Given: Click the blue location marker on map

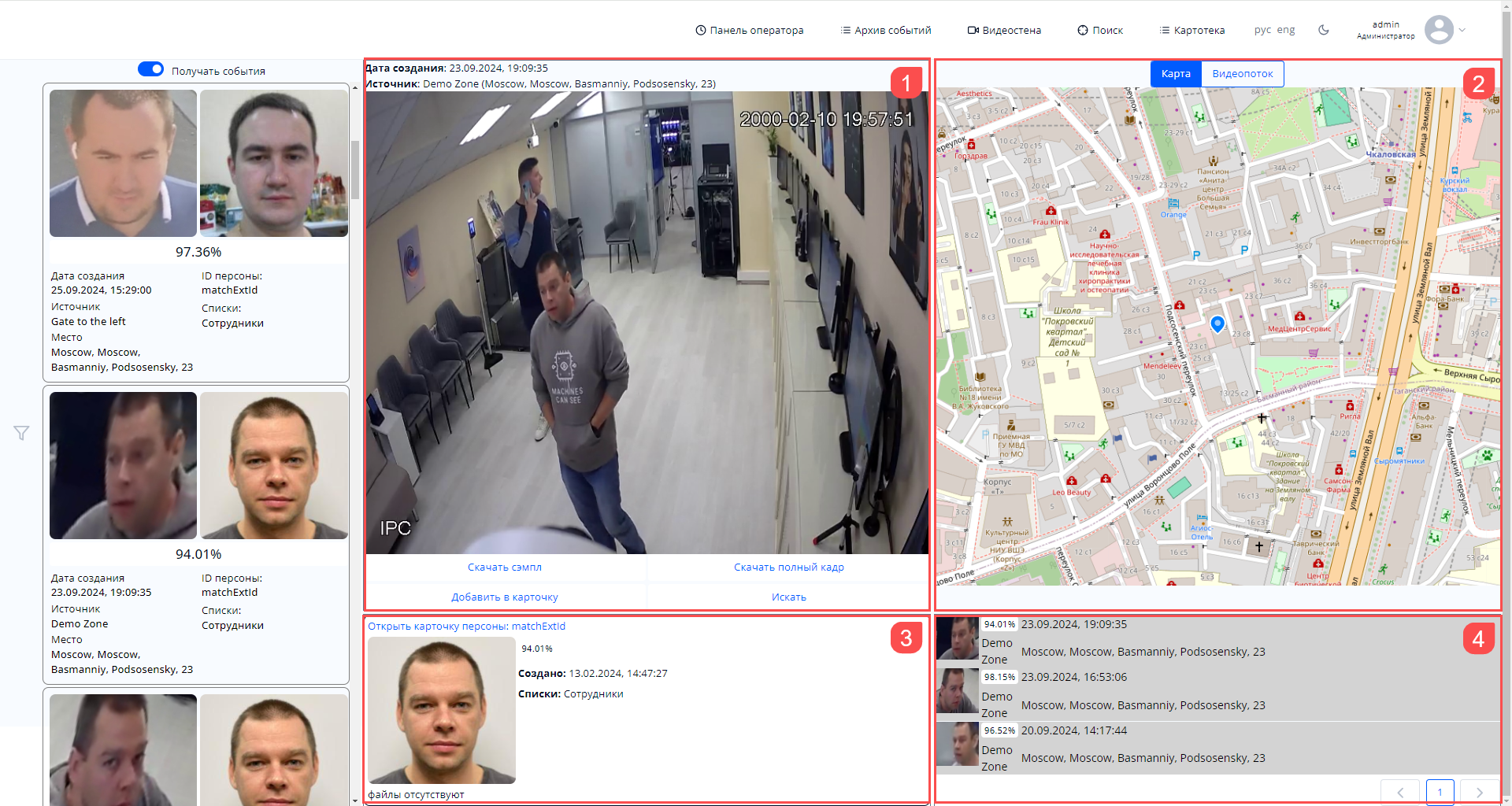Looking at the screenshot, I should [x=1217, y=324].
